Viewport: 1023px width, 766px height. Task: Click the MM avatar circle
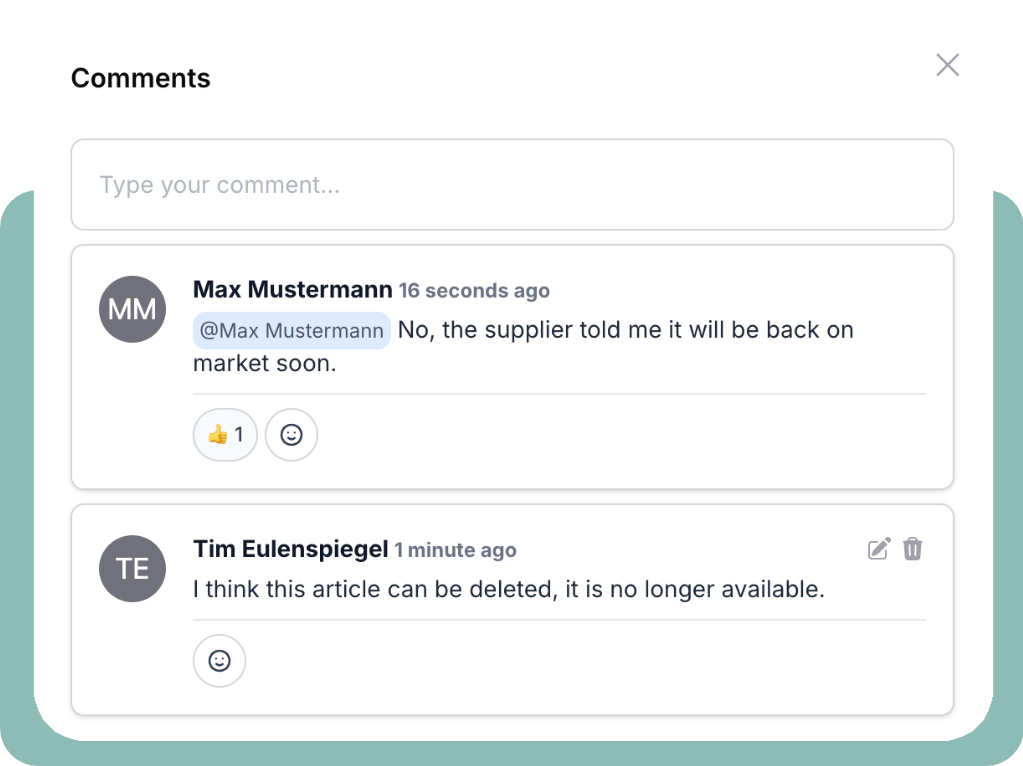pyautogui.click(x=132, y=309)
